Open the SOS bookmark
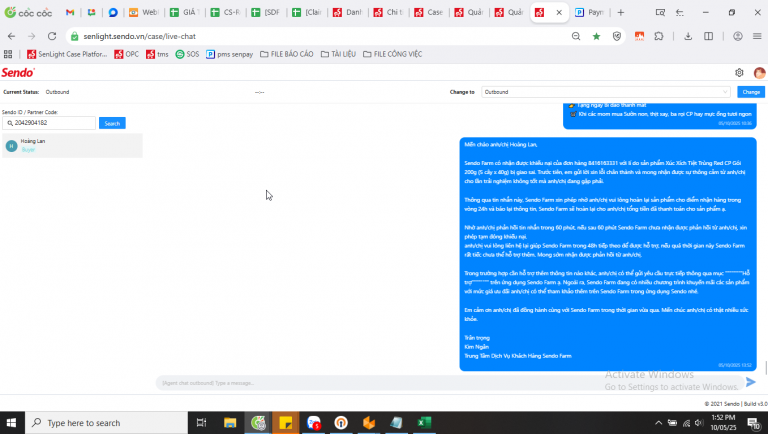This screenshot has height=434, width=768. pyautogui.click(x=187, y=54)
